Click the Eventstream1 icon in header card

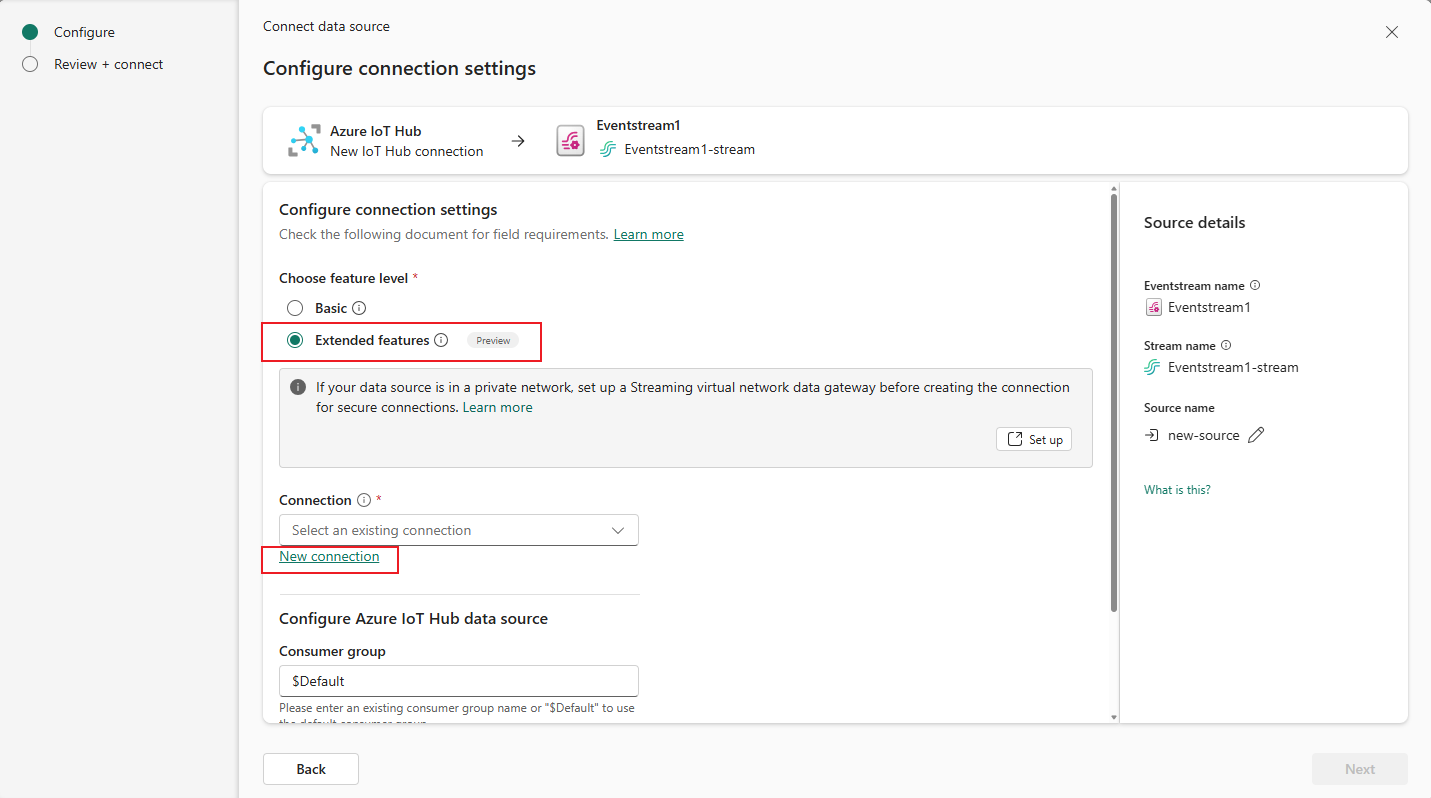coord(570,141)
